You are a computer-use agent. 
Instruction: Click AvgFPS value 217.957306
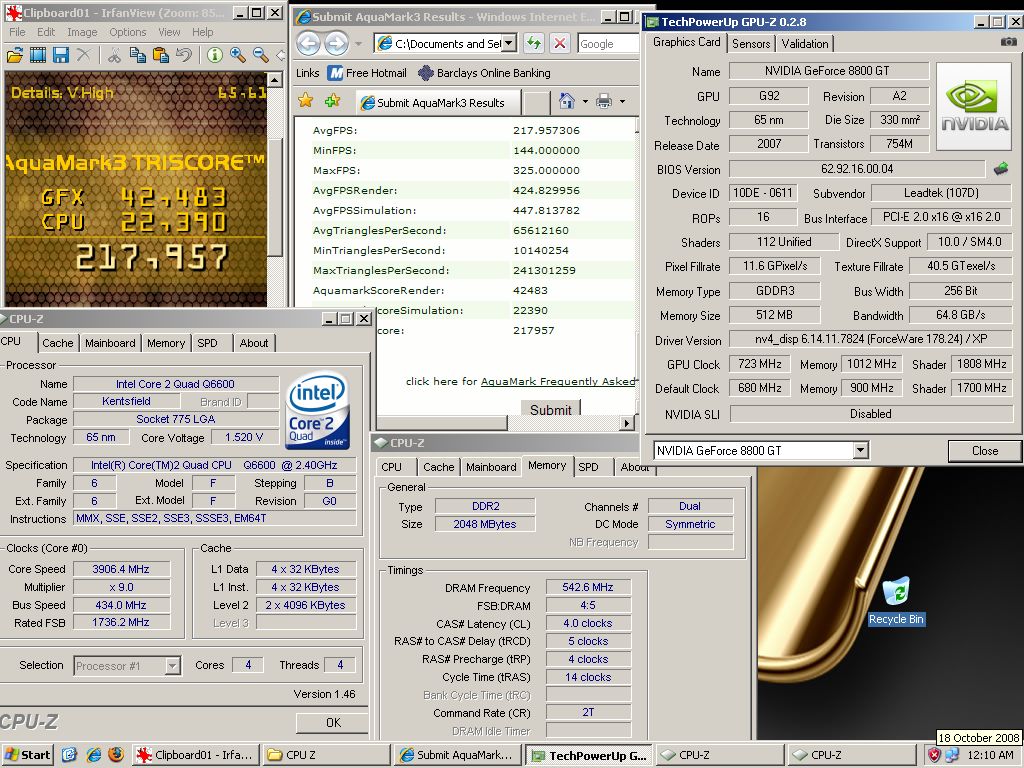(546, 130)
